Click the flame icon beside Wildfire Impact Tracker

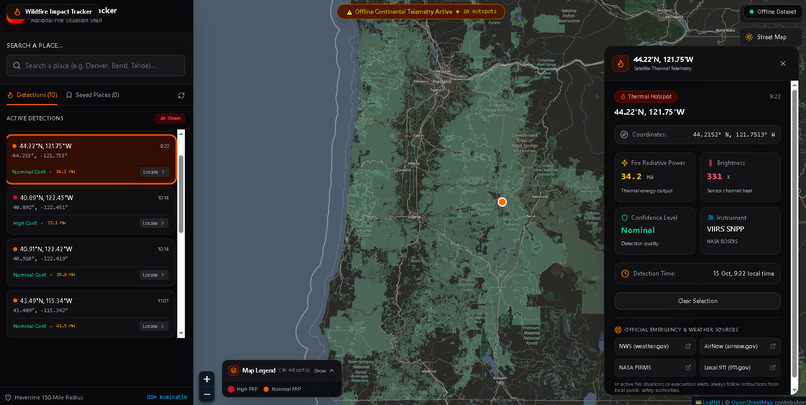click(x=16, y=11)
